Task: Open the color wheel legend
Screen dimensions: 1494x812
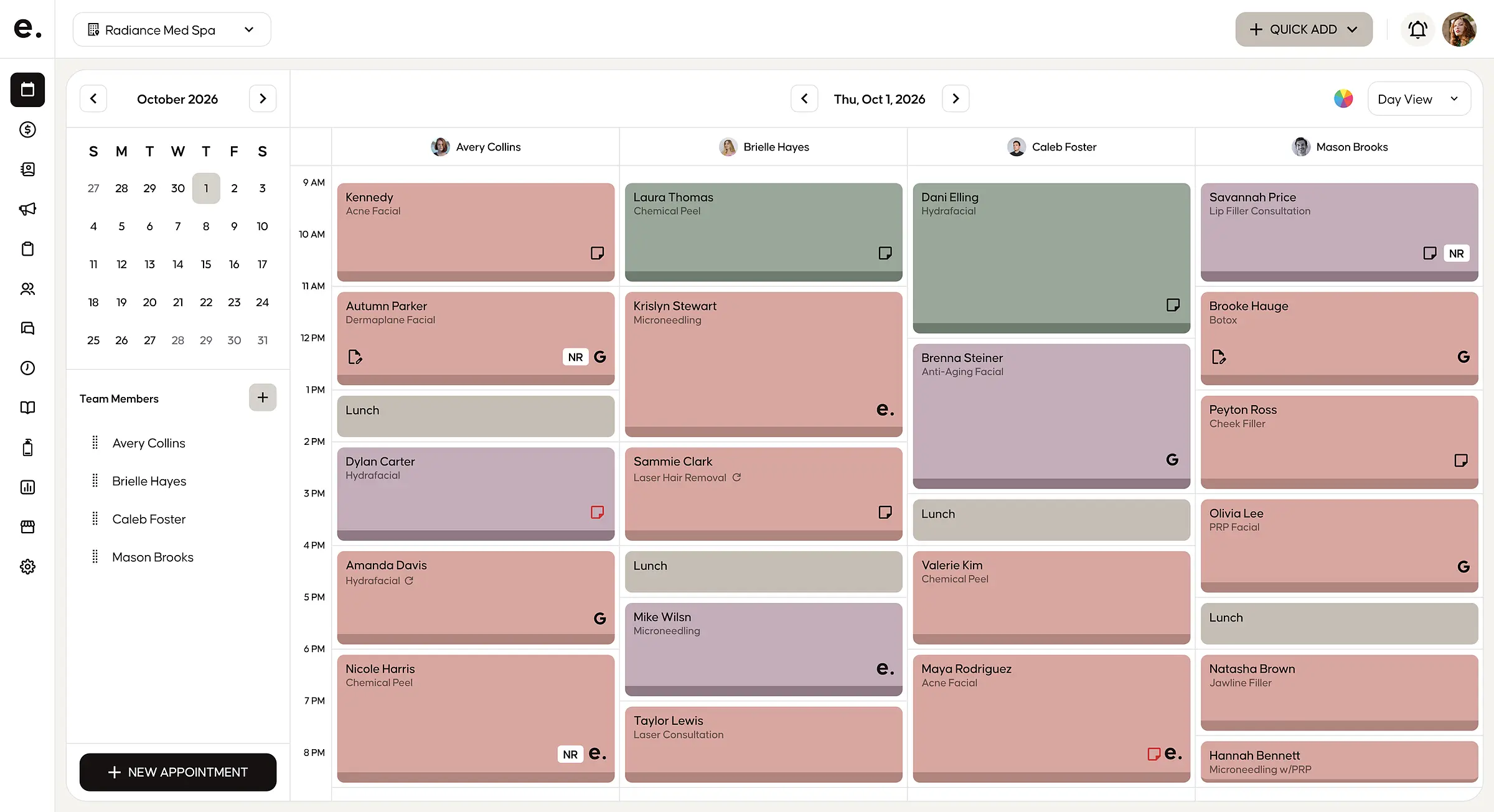Action: (x=1343, y=98)
